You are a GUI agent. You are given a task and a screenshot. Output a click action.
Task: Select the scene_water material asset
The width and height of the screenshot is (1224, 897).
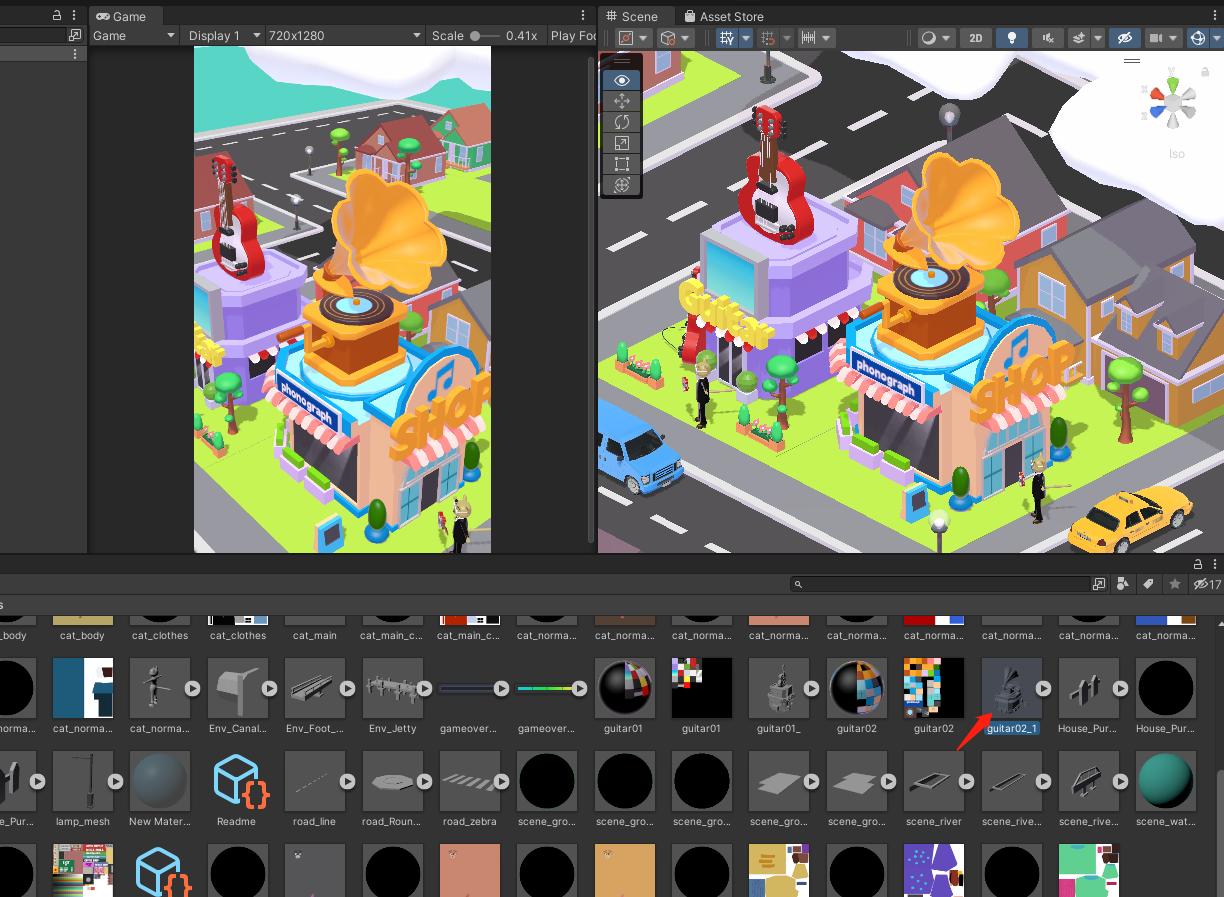1165,782
